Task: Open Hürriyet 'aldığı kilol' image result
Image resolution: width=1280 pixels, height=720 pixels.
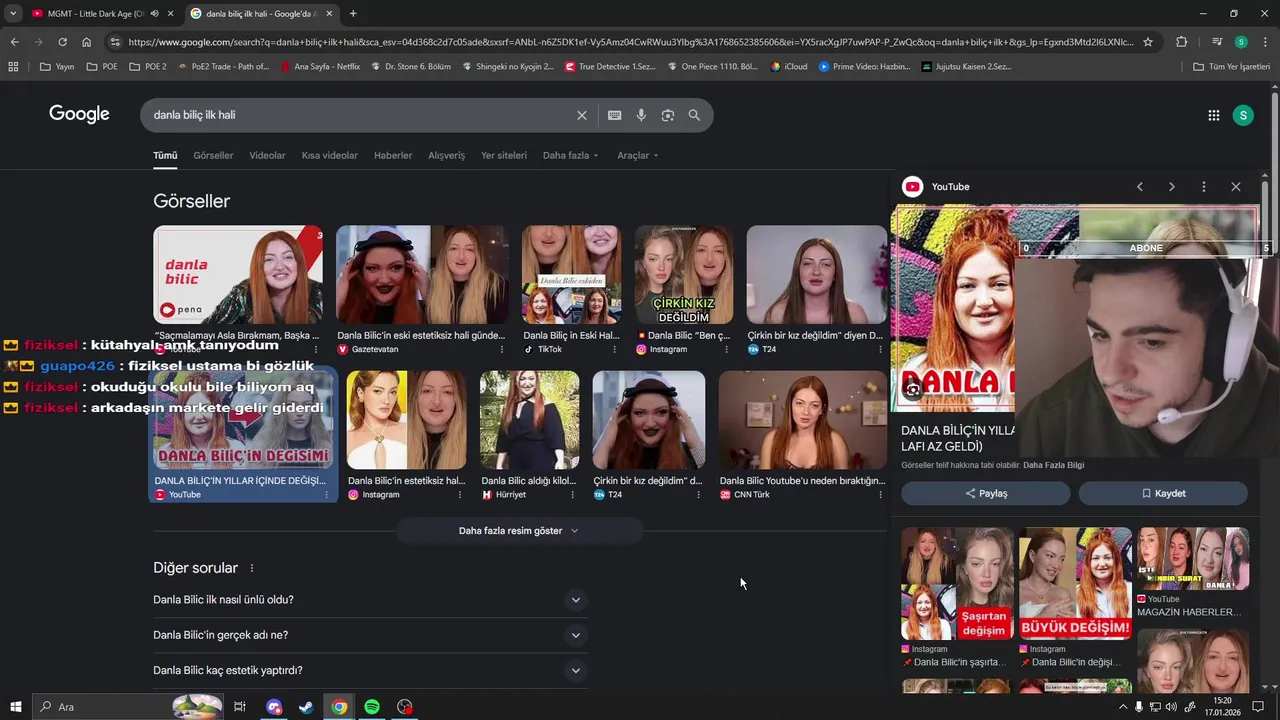Action: [529, 420]
